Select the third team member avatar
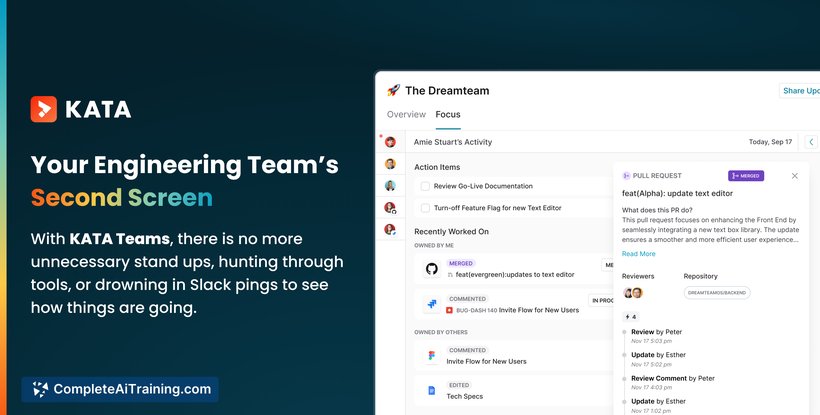 (x=390, y=186)
